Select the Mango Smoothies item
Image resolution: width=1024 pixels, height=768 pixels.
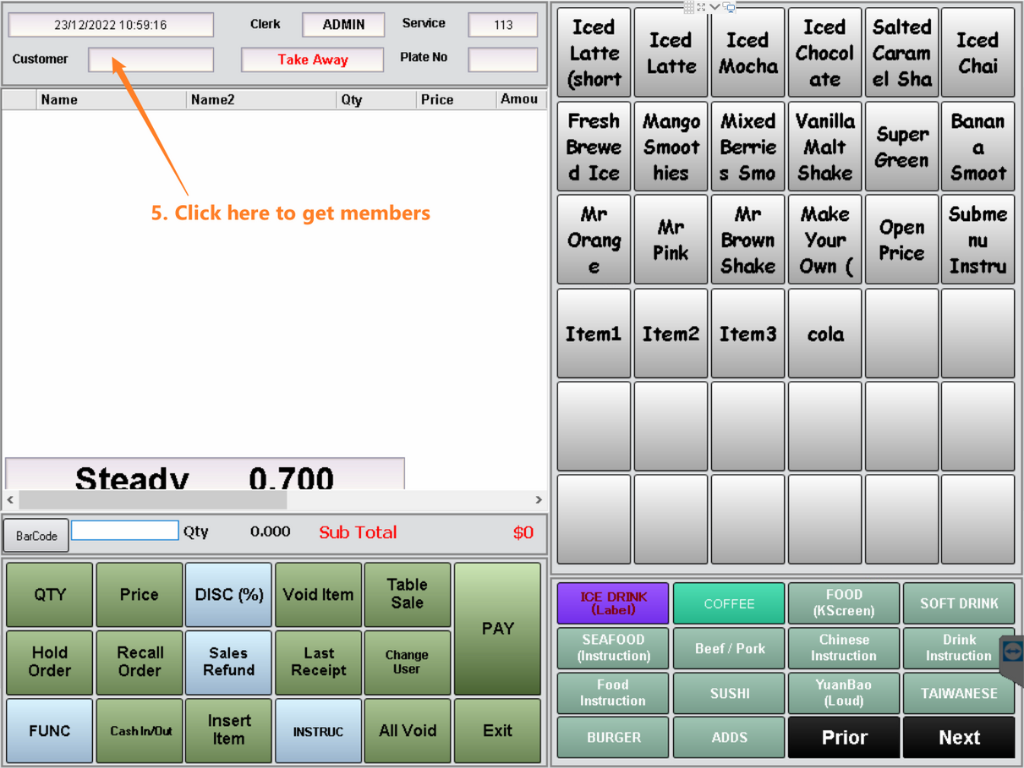671,147
